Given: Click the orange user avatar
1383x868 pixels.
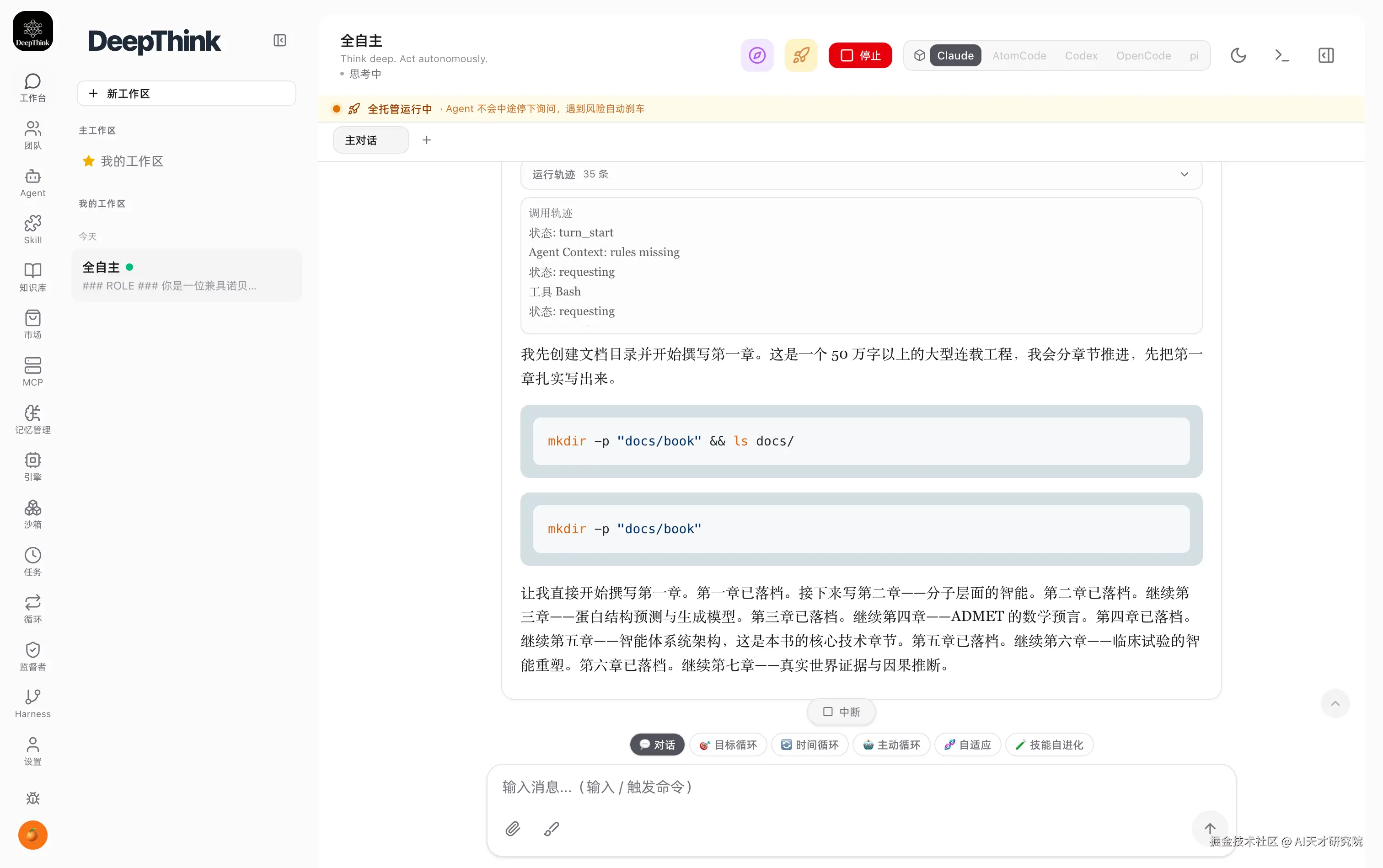Looking at the screenshot, I should [x=33, y=835].
